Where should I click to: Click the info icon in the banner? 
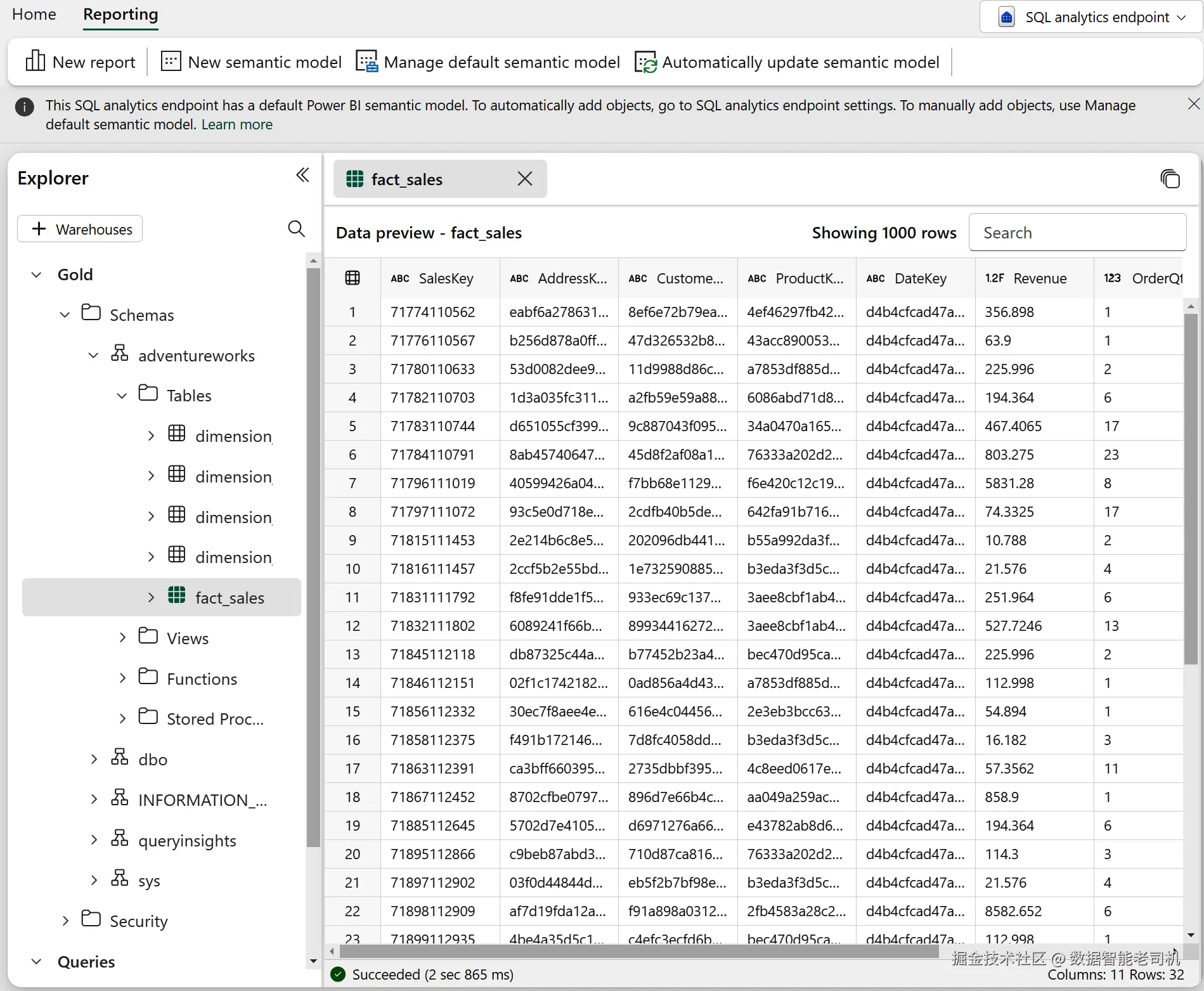click(24, 107)
